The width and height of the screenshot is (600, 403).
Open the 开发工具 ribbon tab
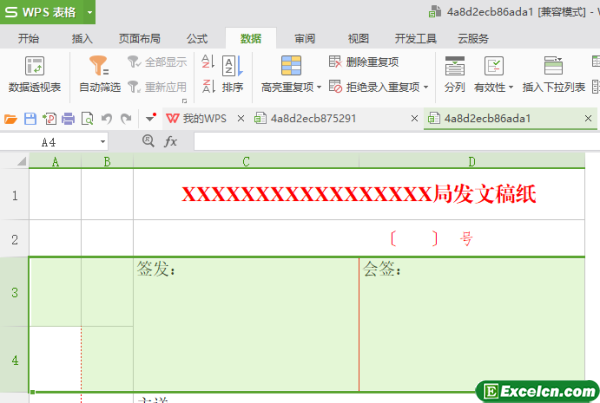click(416, 39)
